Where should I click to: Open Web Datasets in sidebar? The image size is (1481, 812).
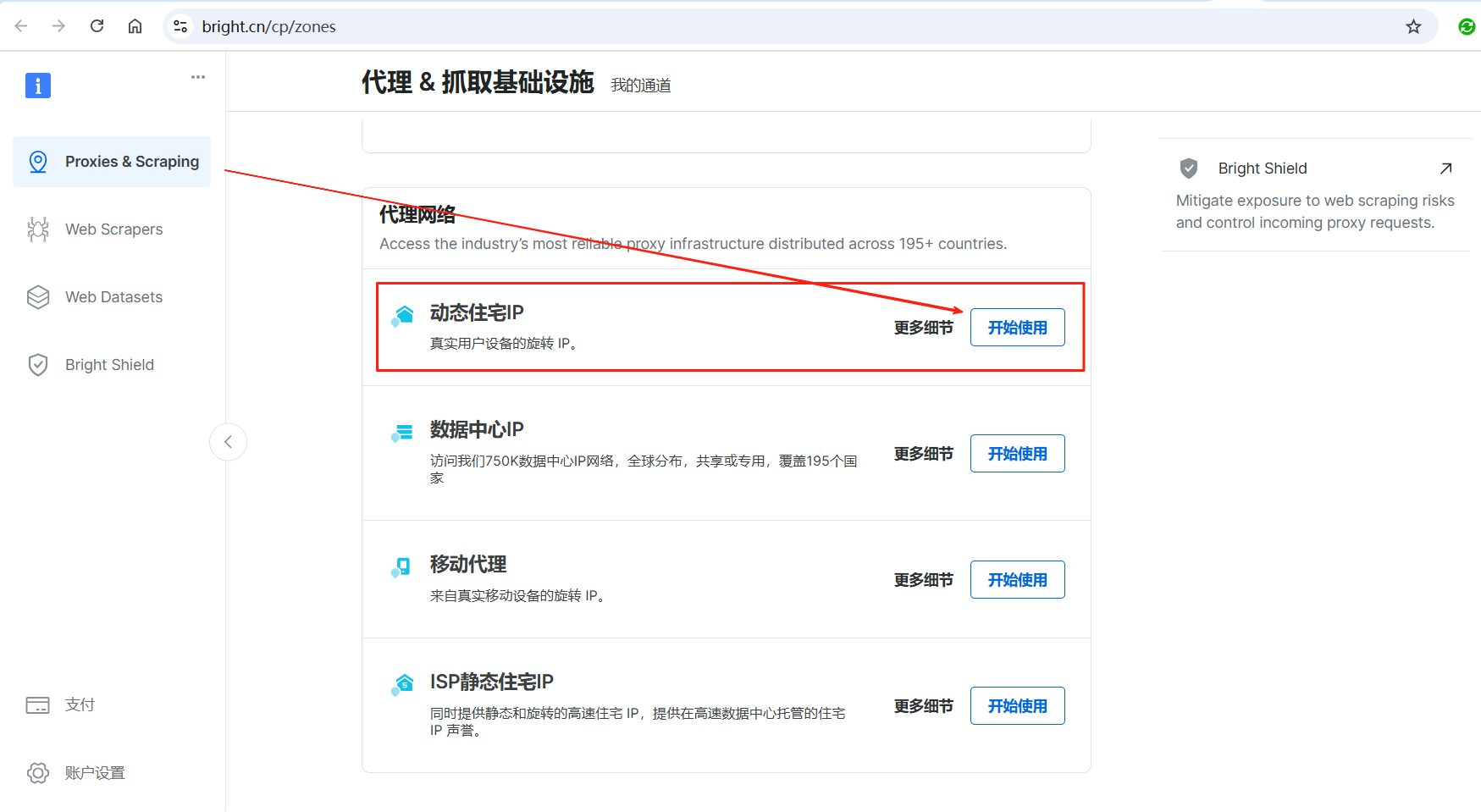[x=112, y=297]
